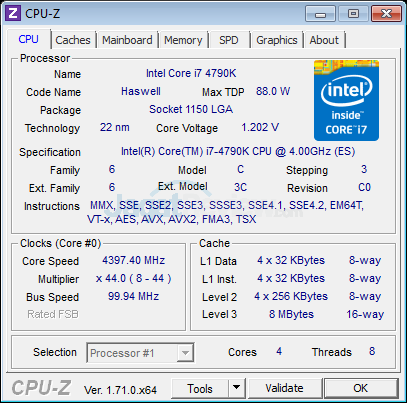
Task: Open the Graphics tab
Action: [x=277, y=40]
